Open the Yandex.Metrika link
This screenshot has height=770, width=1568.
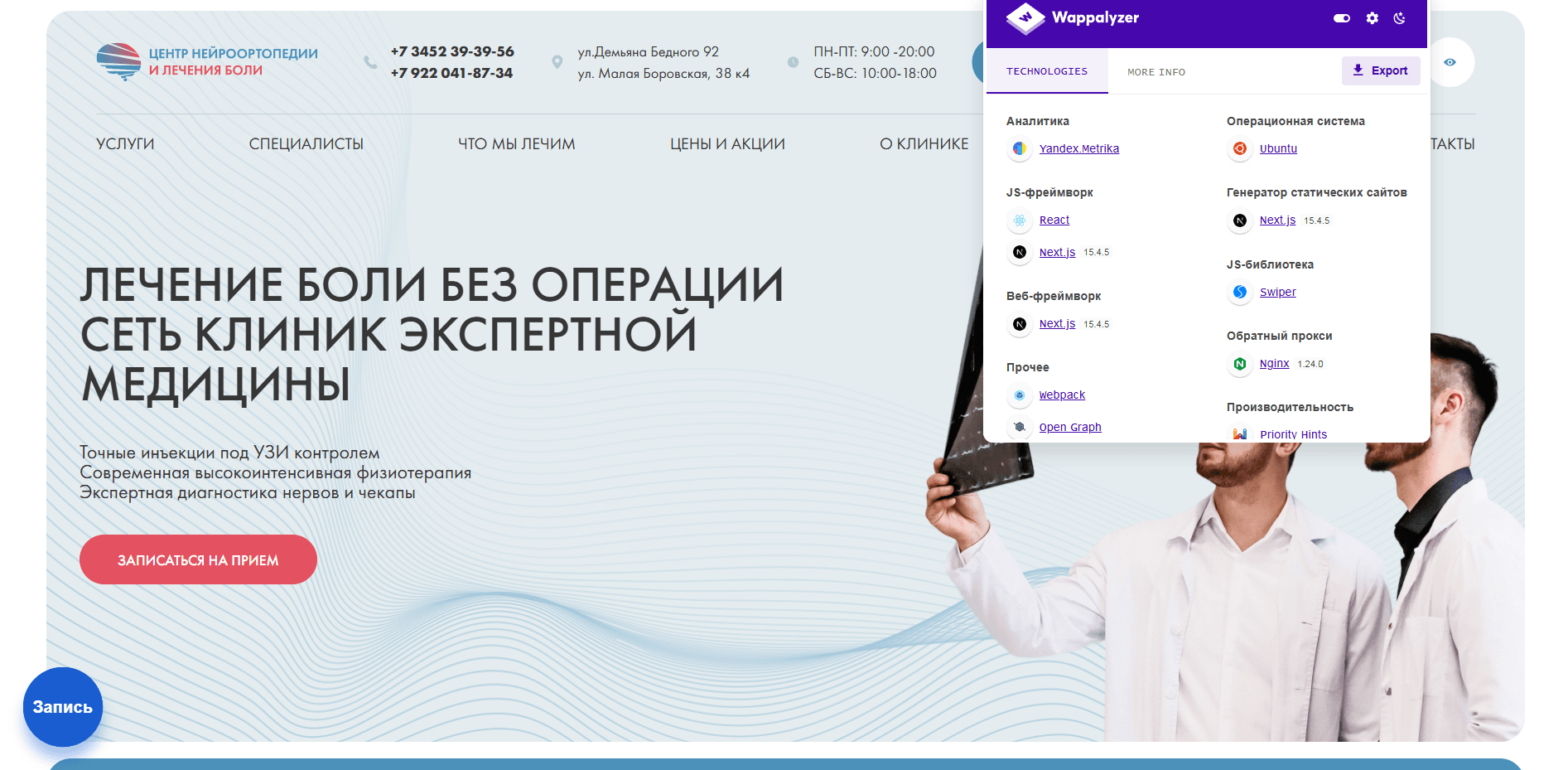click(1079, 148)
